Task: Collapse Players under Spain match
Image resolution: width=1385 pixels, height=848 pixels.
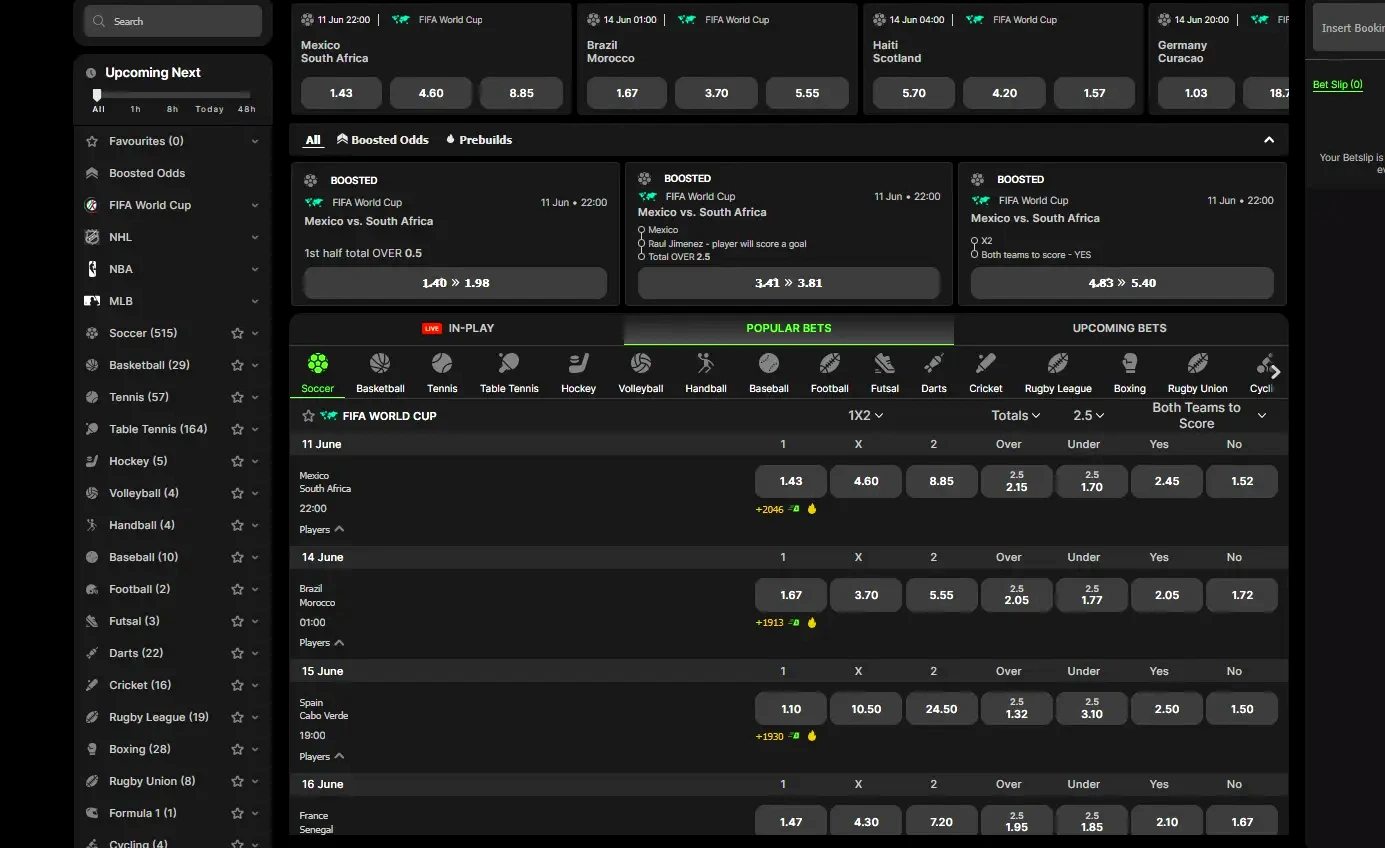Action: 322,757
